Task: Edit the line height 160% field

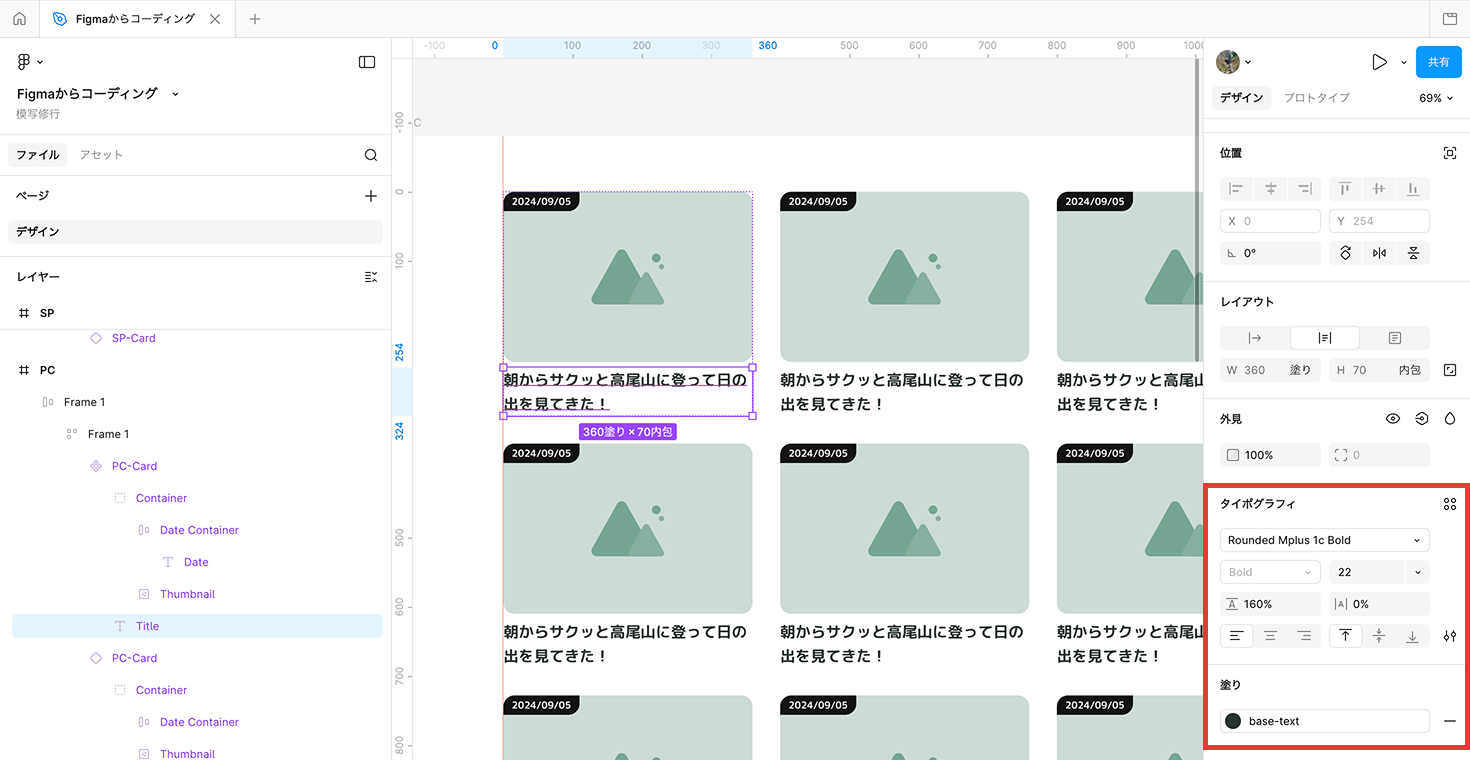Action: coord(1270,604)
